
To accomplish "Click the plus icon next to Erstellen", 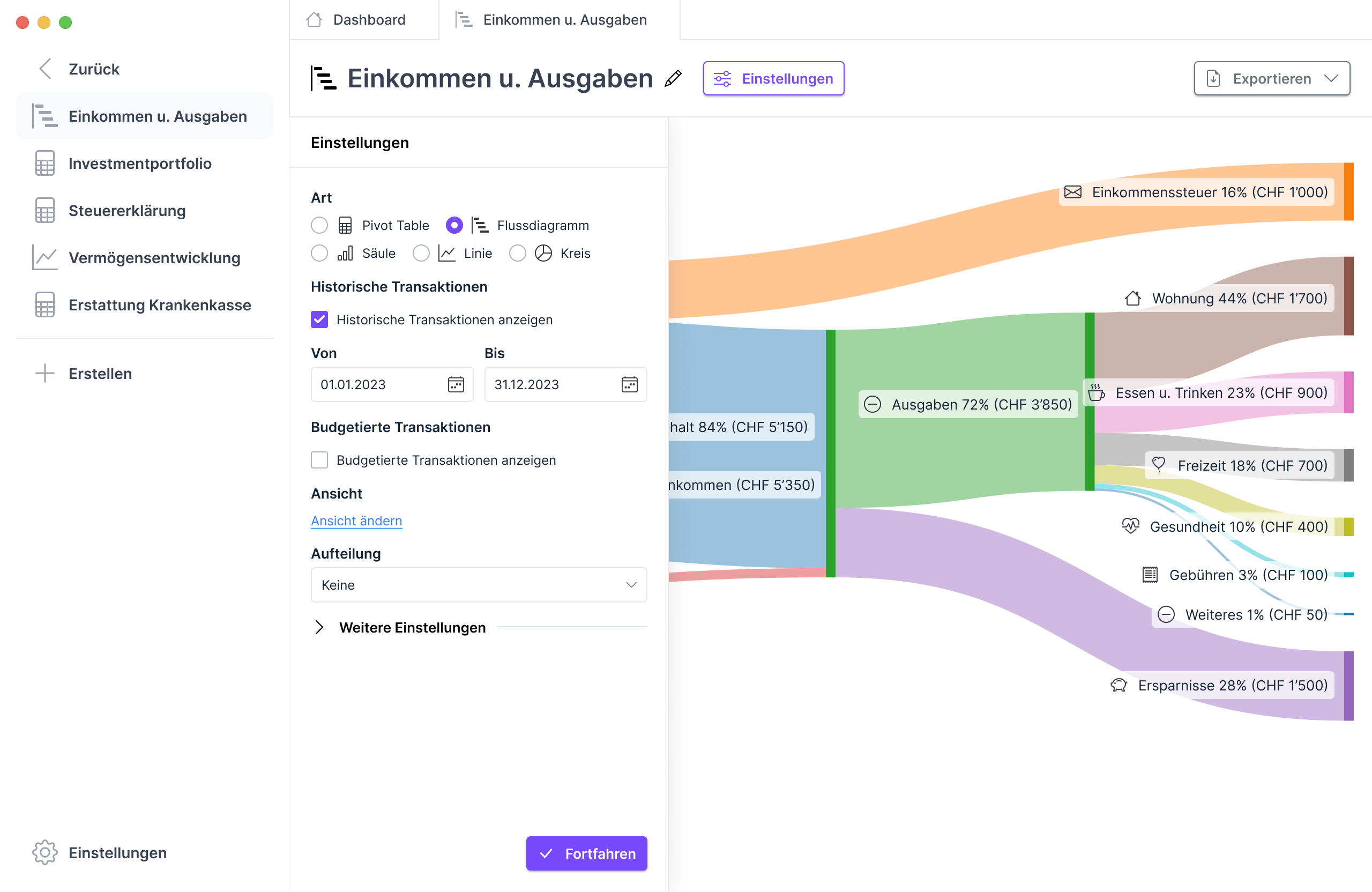I will tap(45, 374).
